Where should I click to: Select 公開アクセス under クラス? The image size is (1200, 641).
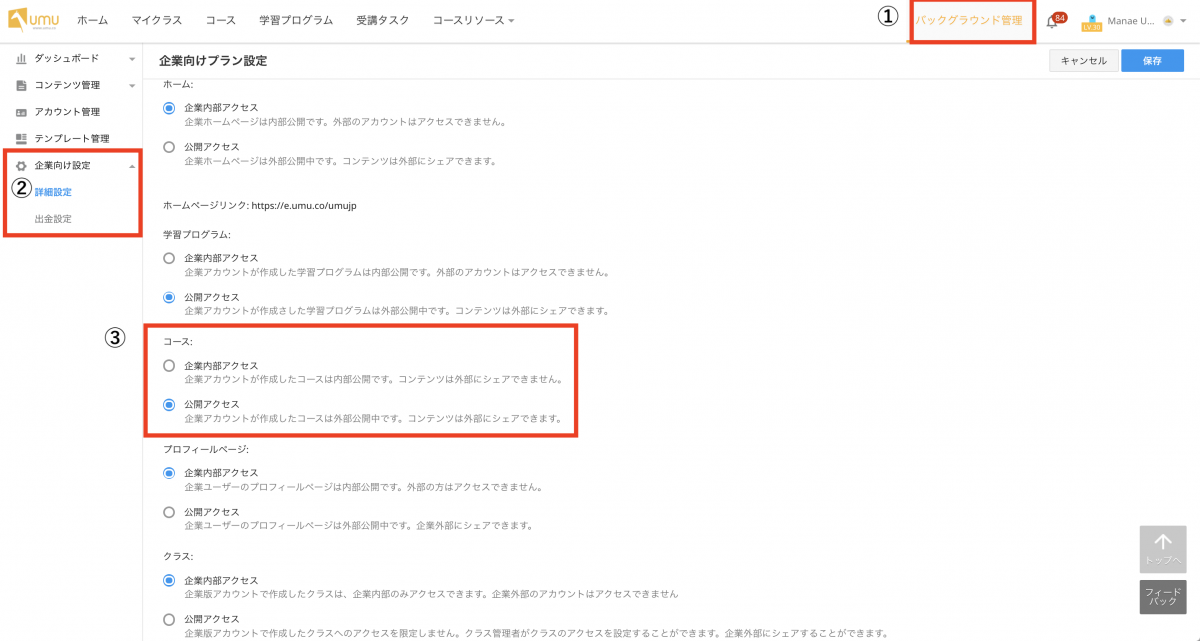click(169, 619)
